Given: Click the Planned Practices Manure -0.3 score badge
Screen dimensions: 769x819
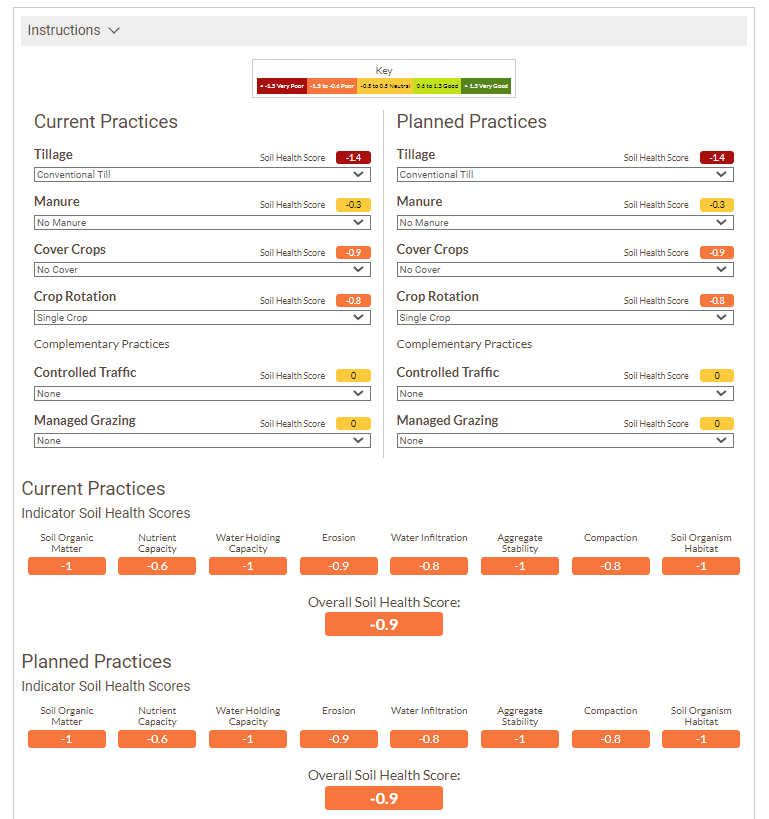Looking at the screenshot, I should tap(716, 205).
